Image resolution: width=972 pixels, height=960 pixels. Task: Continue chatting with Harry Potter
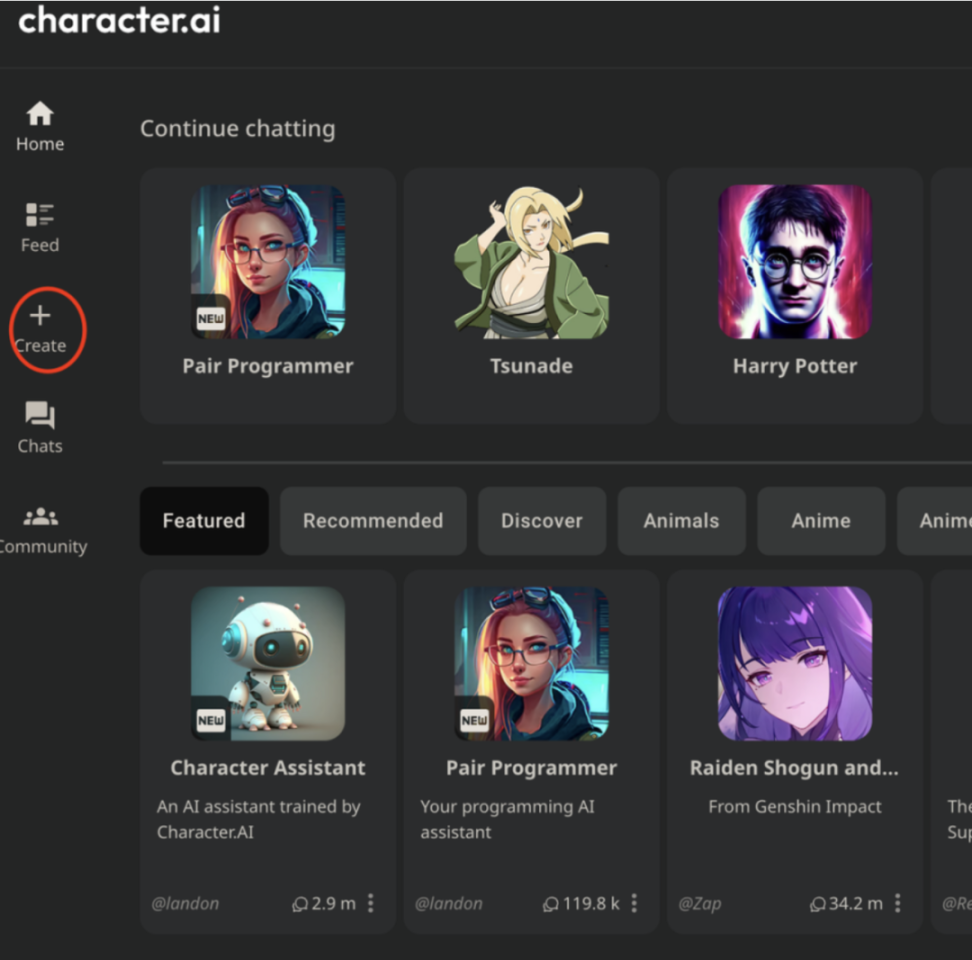[x=795, y=296]
